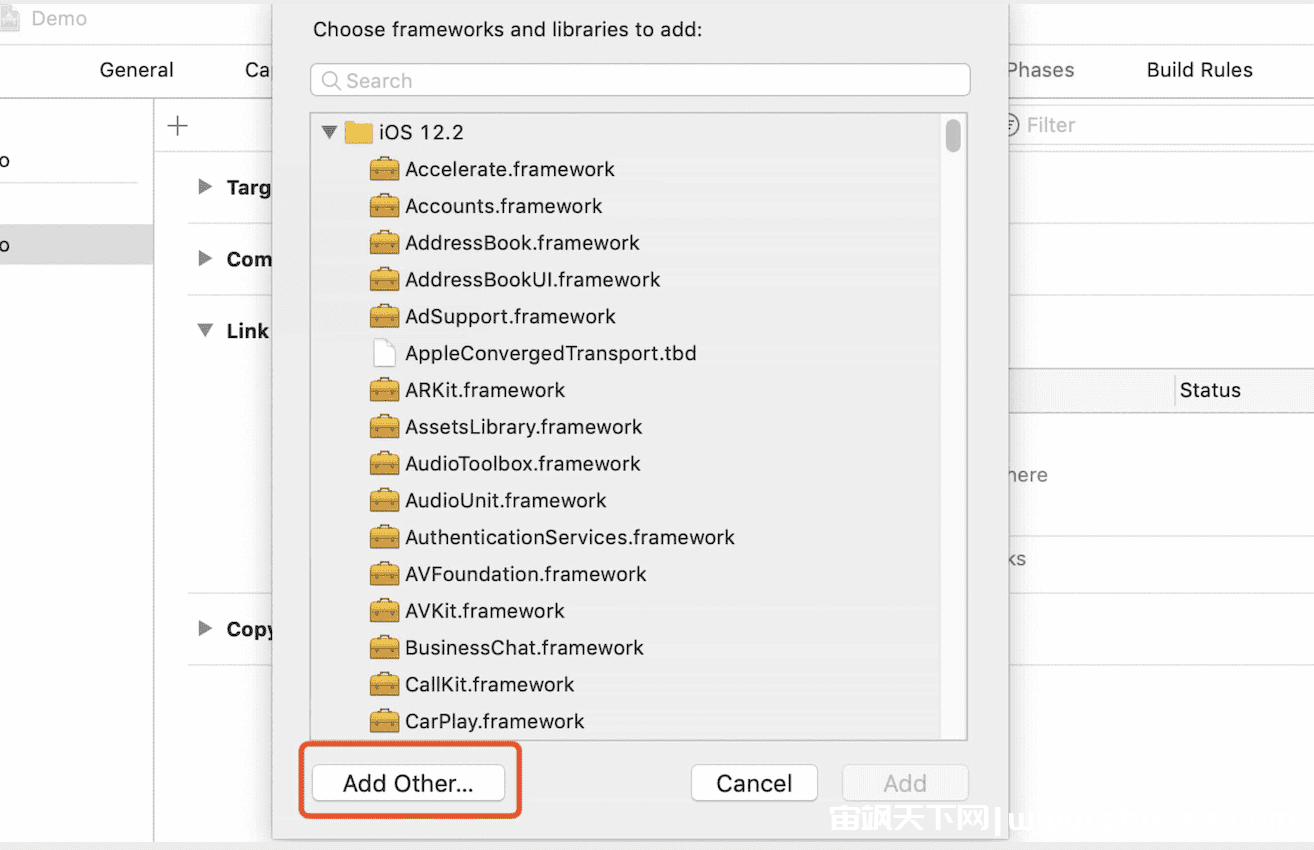Click the Search frameworks input field

(640, 81)
